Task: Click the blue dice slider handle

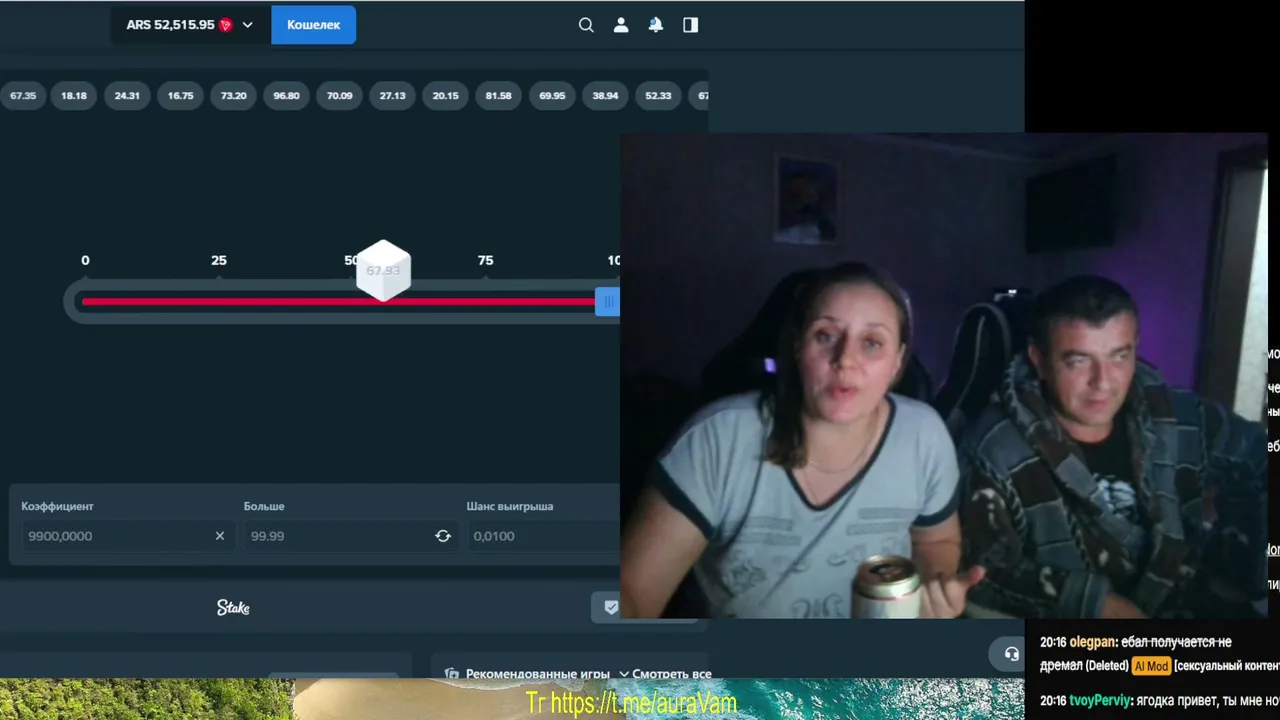Action: 607,302
